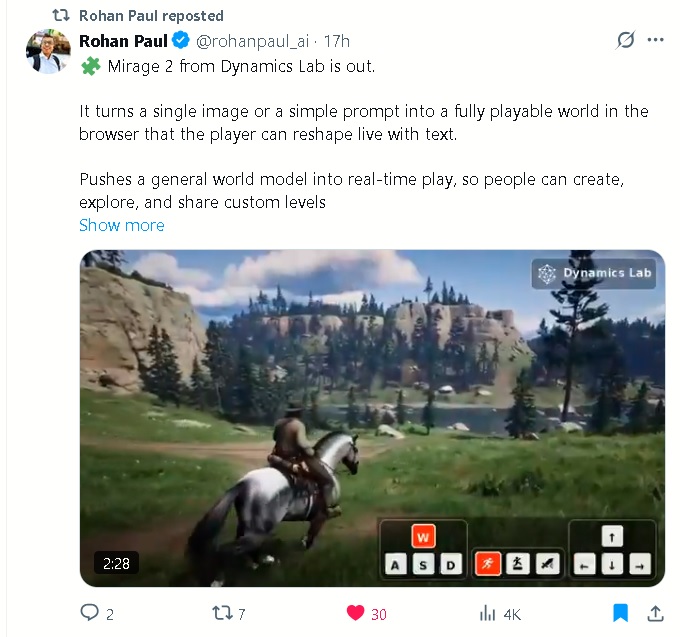The height and width of the screenshot is (637, 695).
Task: Click the 17h timestamp link
Action: pyautogui.click(x=336, y=41)
